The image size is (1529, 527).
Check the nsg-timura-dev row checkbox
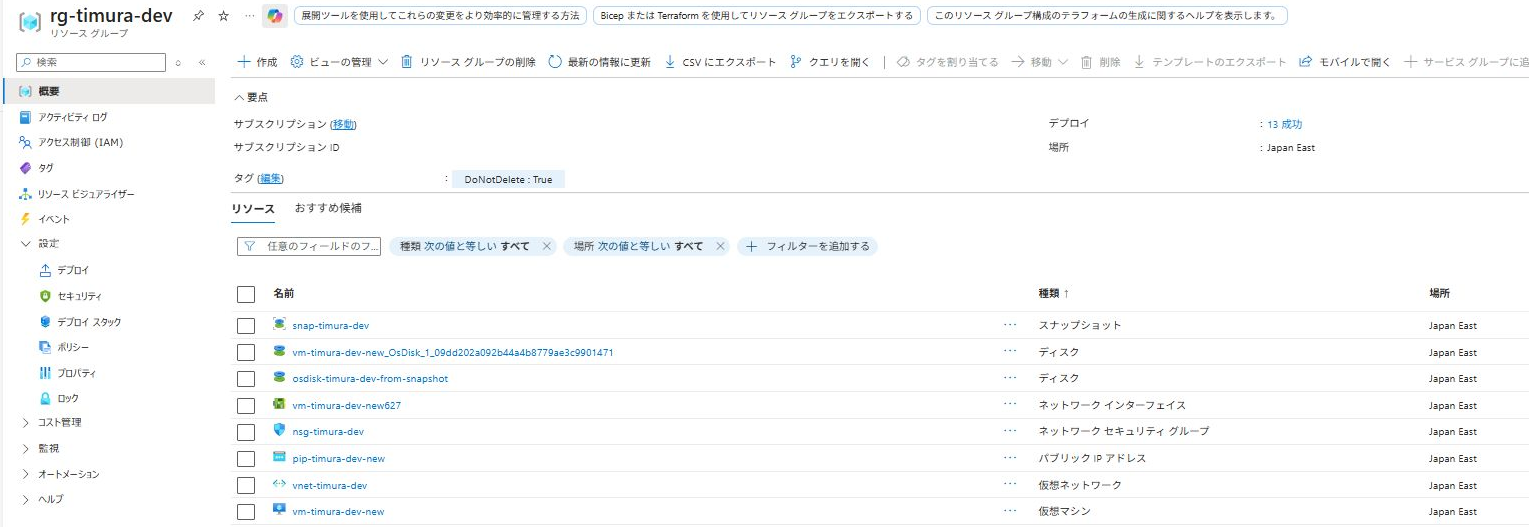click(246, 432)
